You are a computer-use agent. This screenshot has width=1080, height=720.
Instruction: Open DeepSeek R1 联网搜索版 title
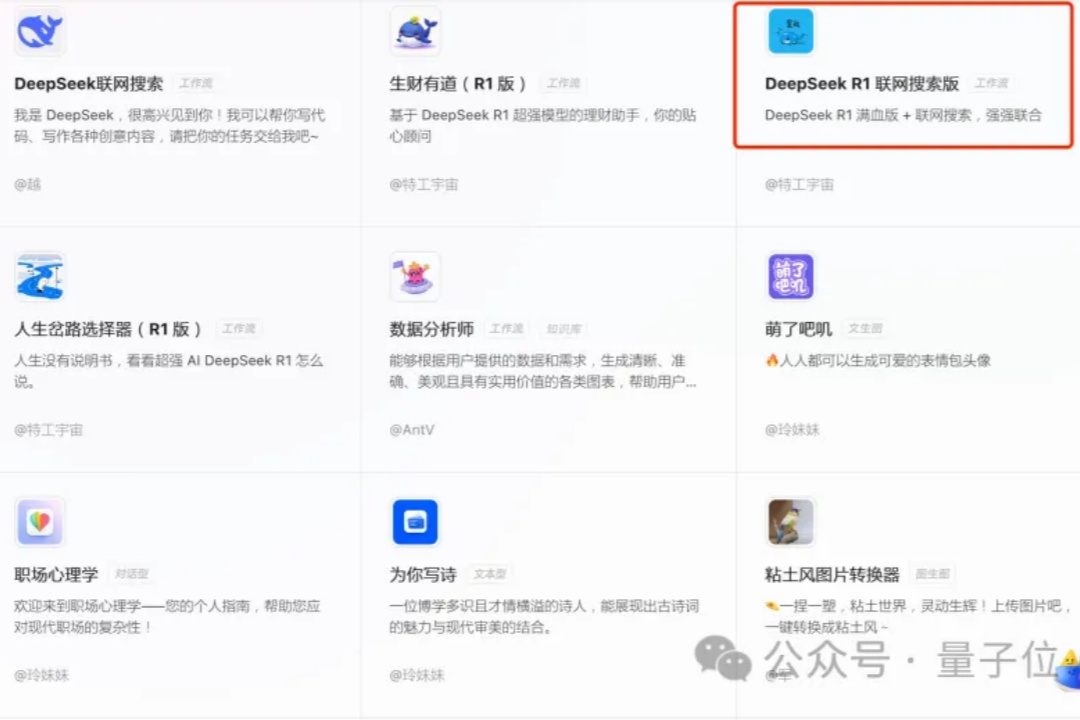(862, 83)
